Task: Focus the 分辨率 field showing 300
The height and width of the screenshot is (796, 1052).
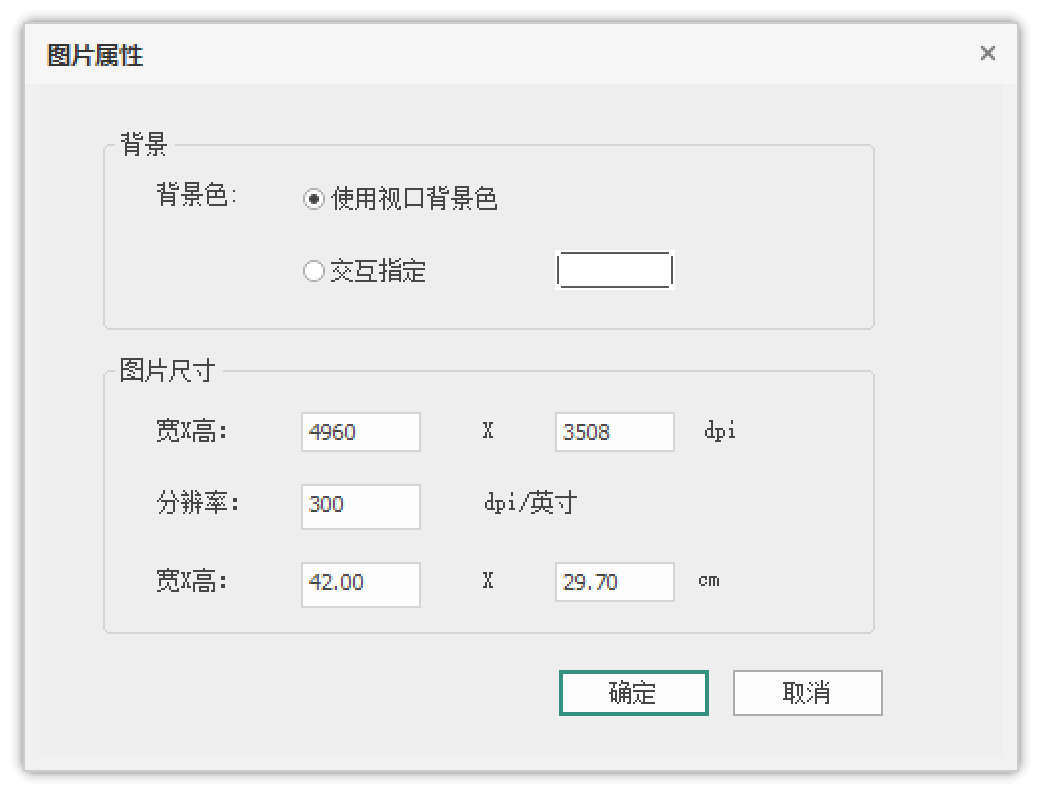Action: (360, 506)
